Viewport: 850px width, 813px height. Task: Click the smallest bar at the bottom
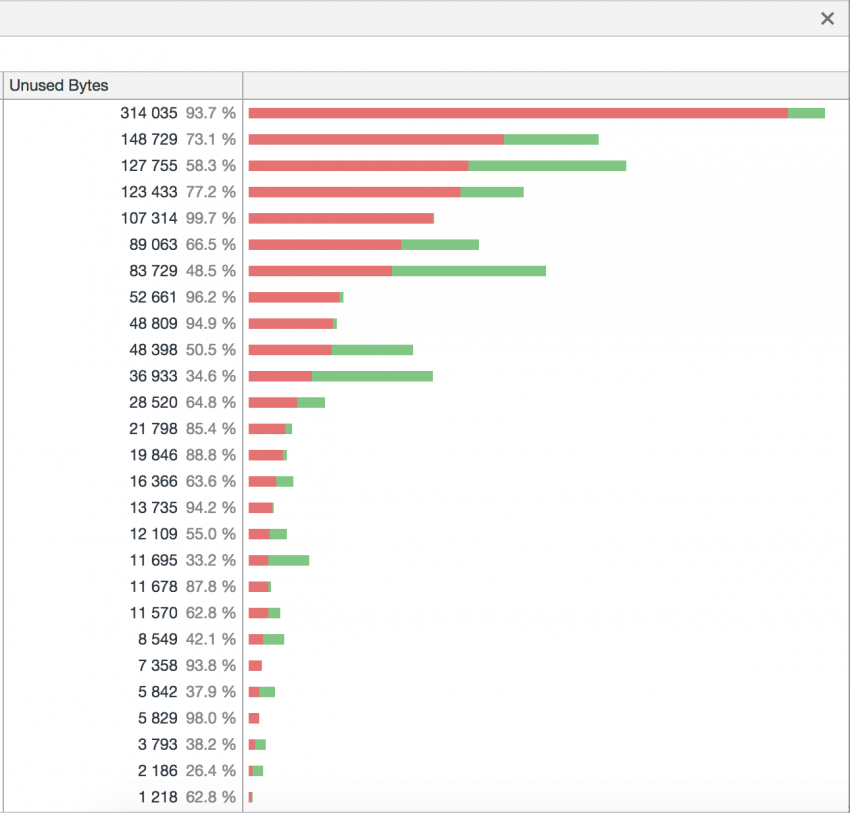(x=251, y=797)
